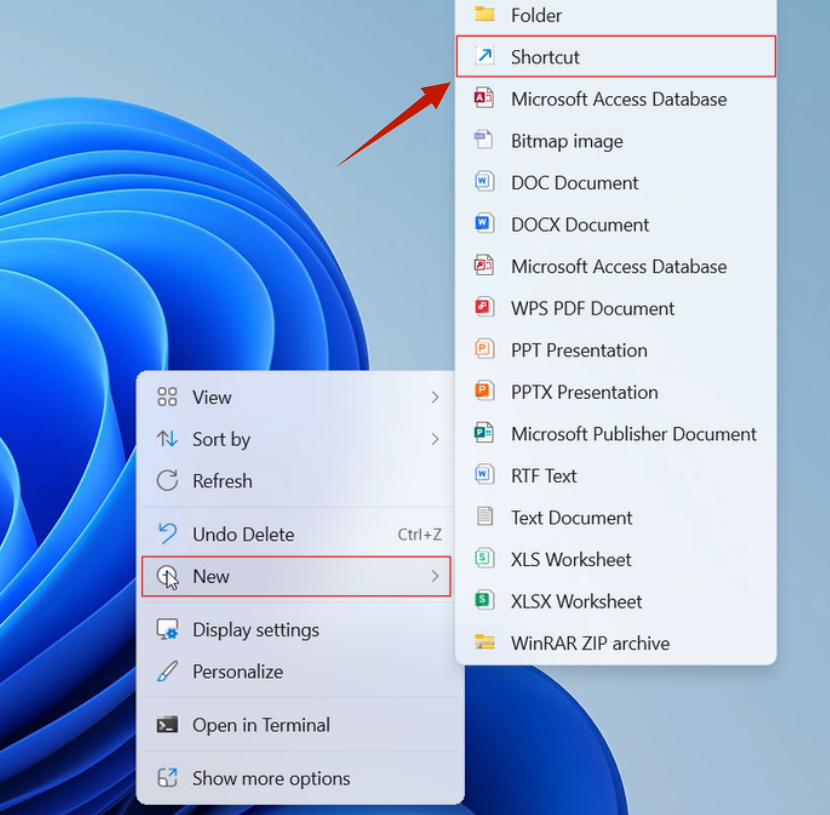Click Show more options

(x=298, y=778)
